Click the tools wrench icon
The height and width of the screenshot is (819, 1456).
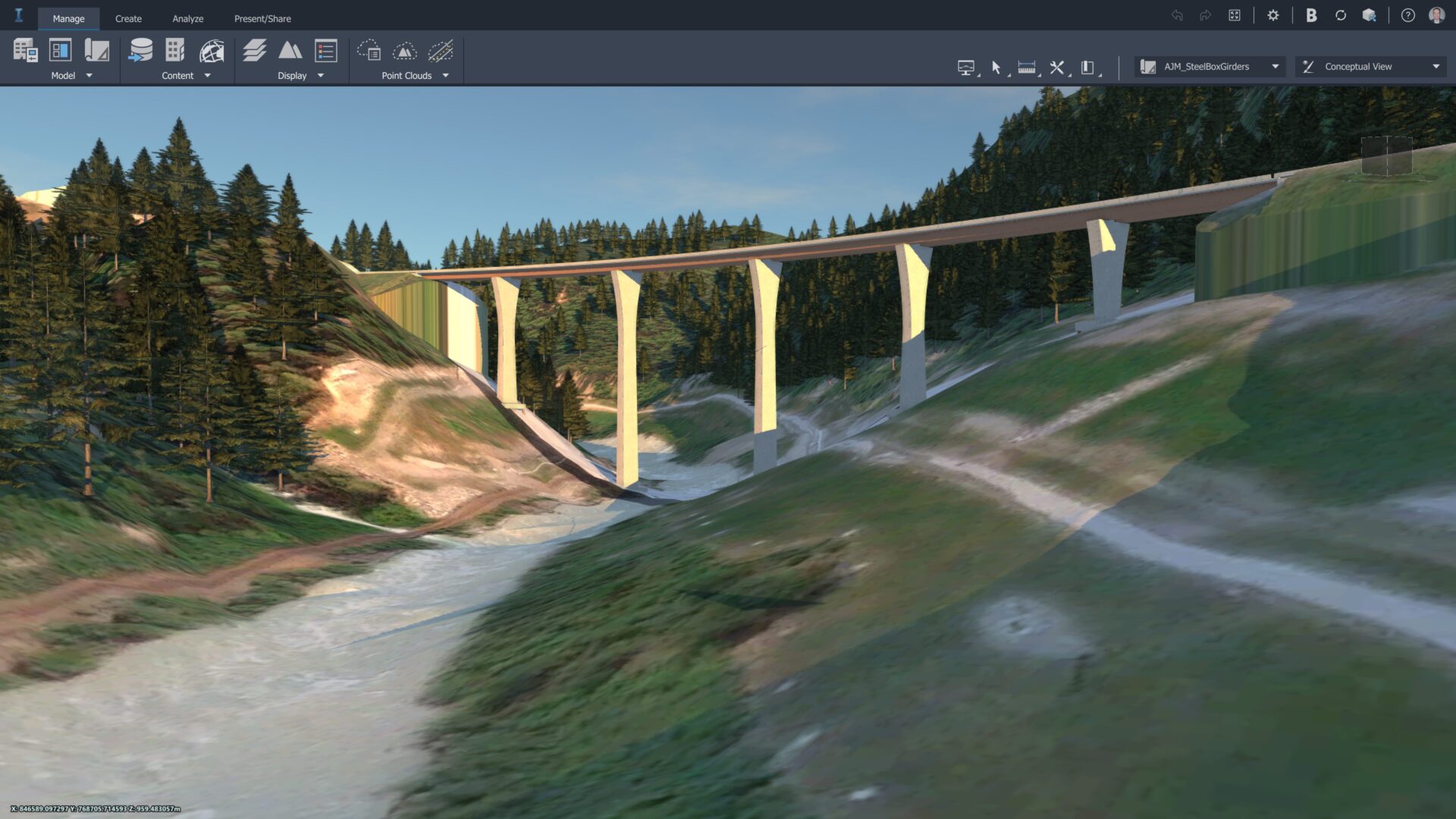pyautogui.click(x=1056, y=67)
